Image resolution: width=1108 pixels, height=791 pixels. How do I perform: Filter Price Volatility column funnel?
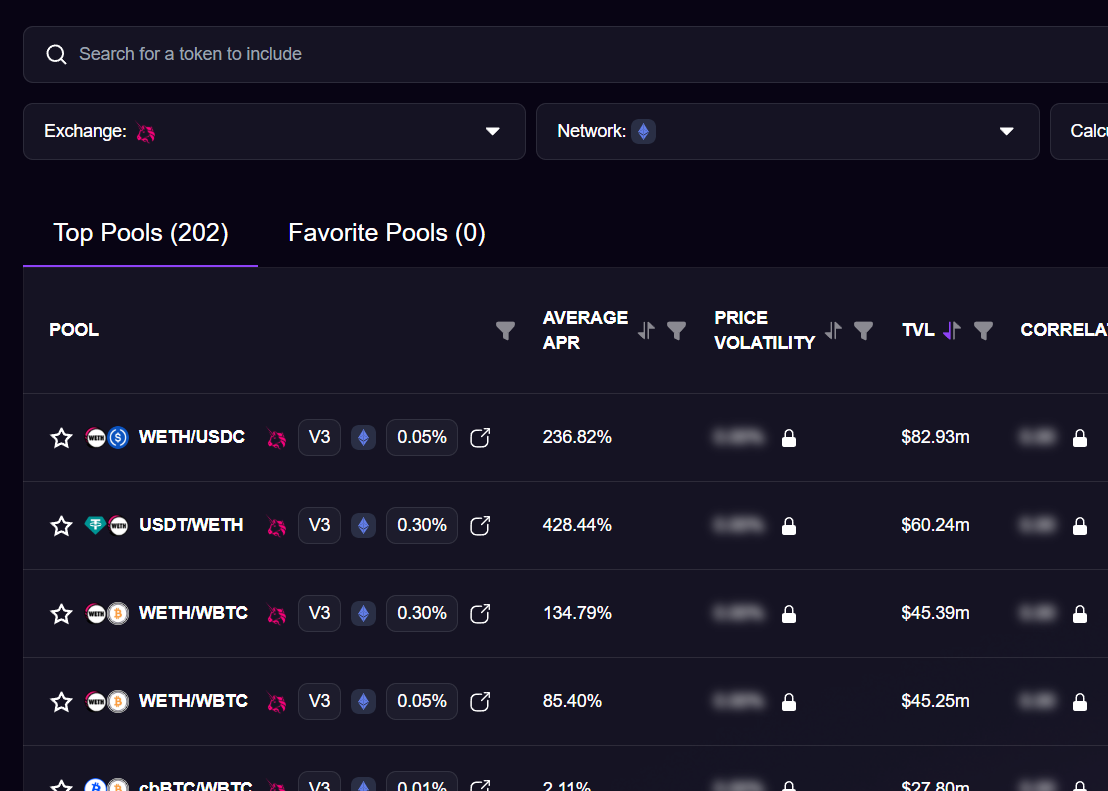864,330
